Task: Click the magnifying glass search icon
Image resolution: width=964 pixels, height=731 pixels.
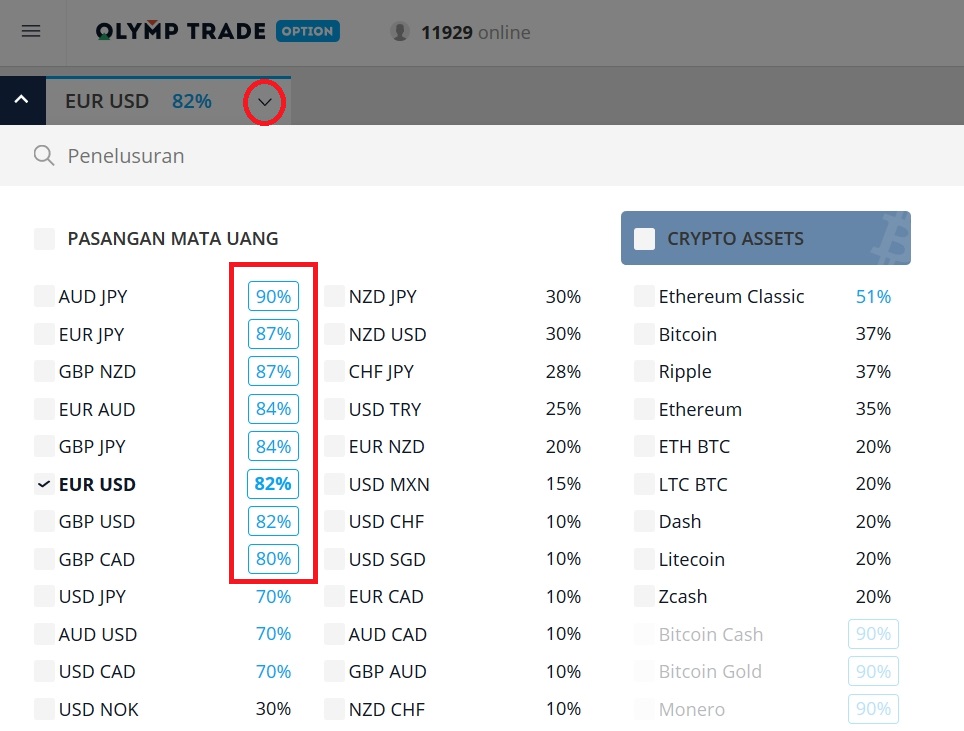Action: point(41,156)
